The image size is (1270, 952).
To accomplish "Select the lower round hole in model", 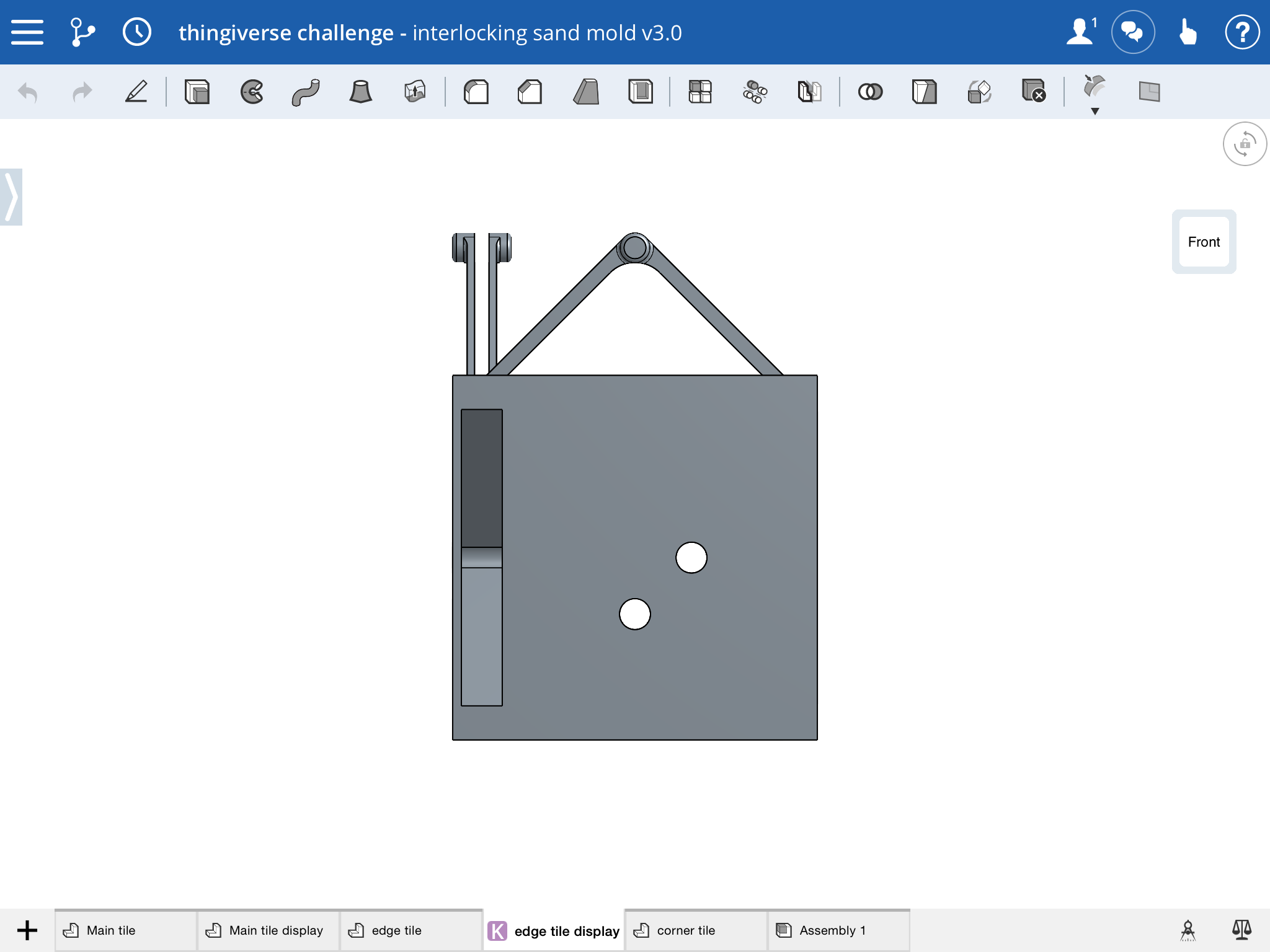I will pyautogui.click(x=635, y=614).
